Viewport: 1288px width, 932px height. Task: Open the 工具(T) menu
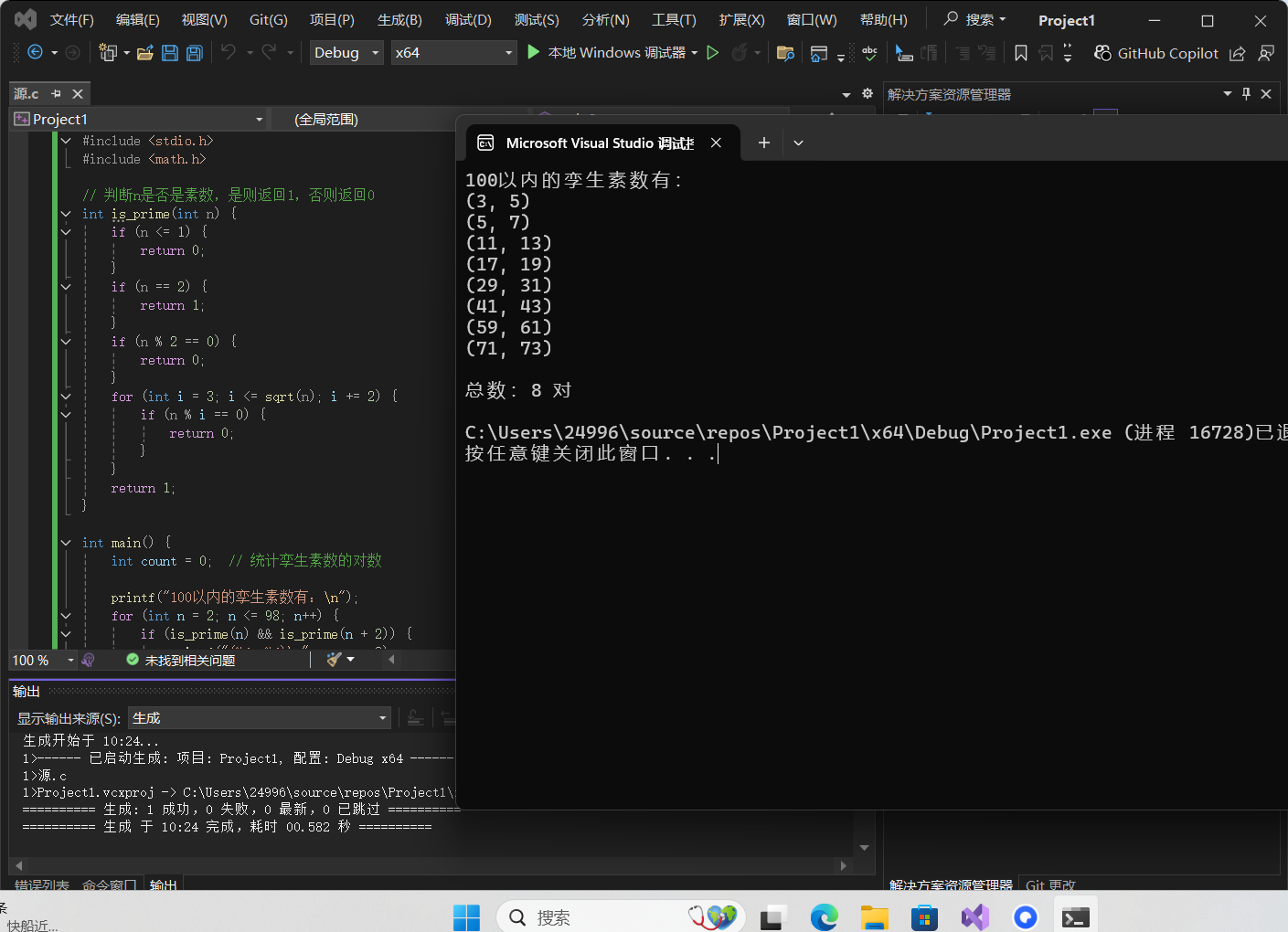coord(674,20)
